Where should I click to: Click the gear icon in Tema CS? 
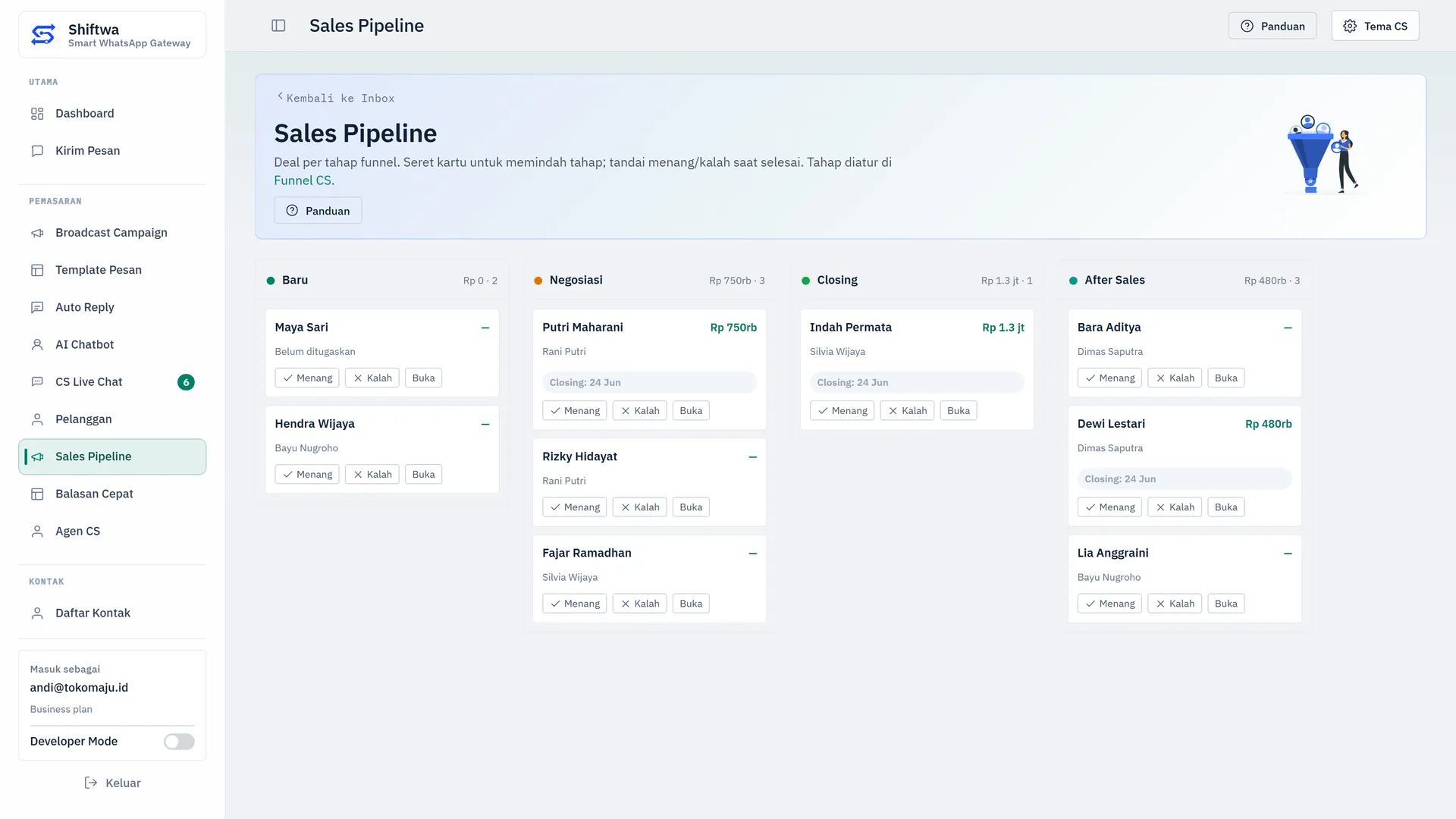point(1350,26)
